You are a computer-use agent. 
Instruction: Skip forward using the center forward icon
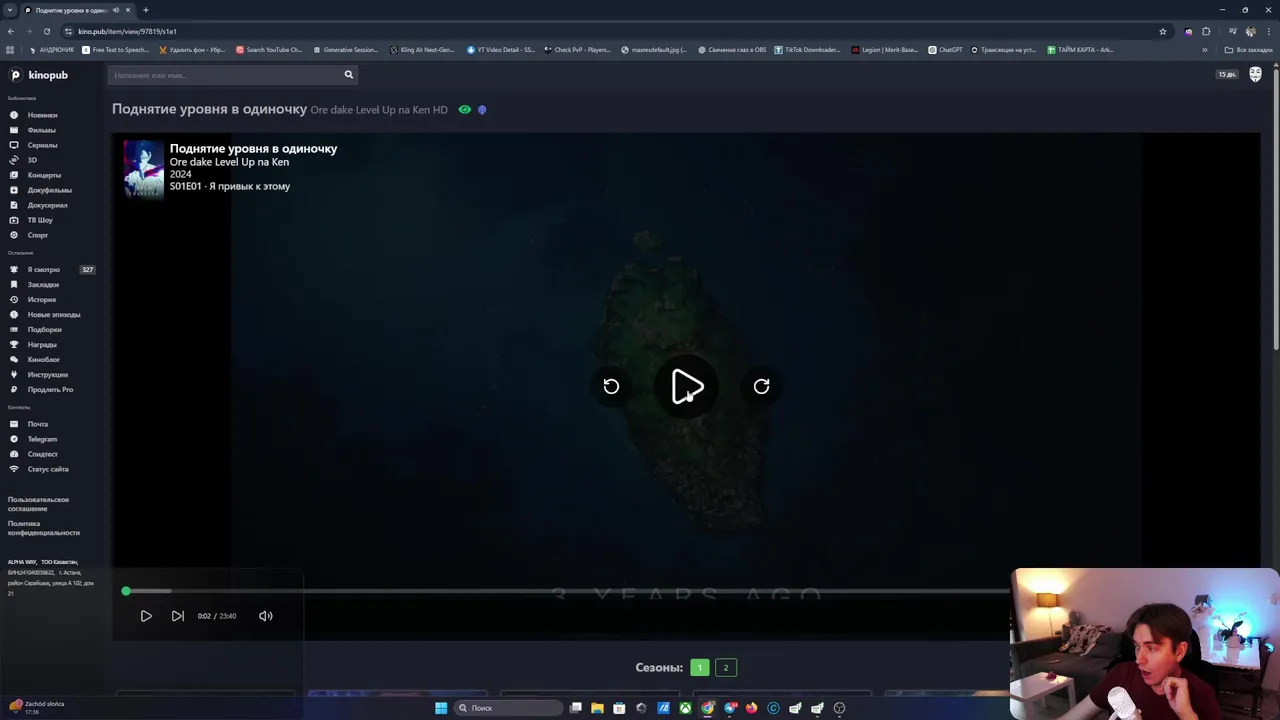(x=761, y=387)
